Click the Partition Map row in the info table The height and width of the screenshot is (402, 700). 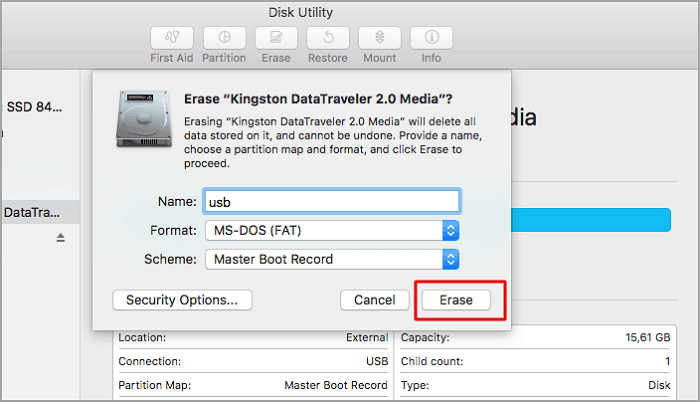(x=252, y=384)
